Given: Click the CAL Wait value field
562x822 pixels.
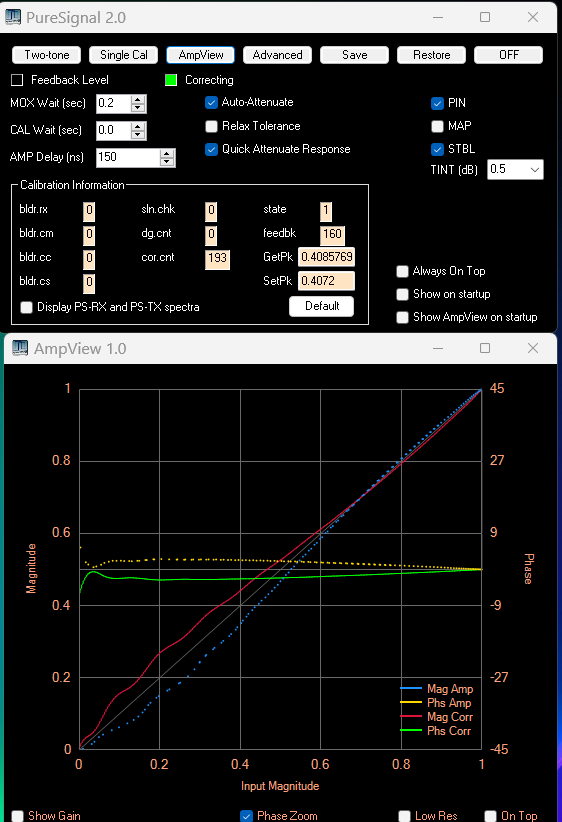Looking at the screenshot, I should pyautogui.click(x=114, y=131).
